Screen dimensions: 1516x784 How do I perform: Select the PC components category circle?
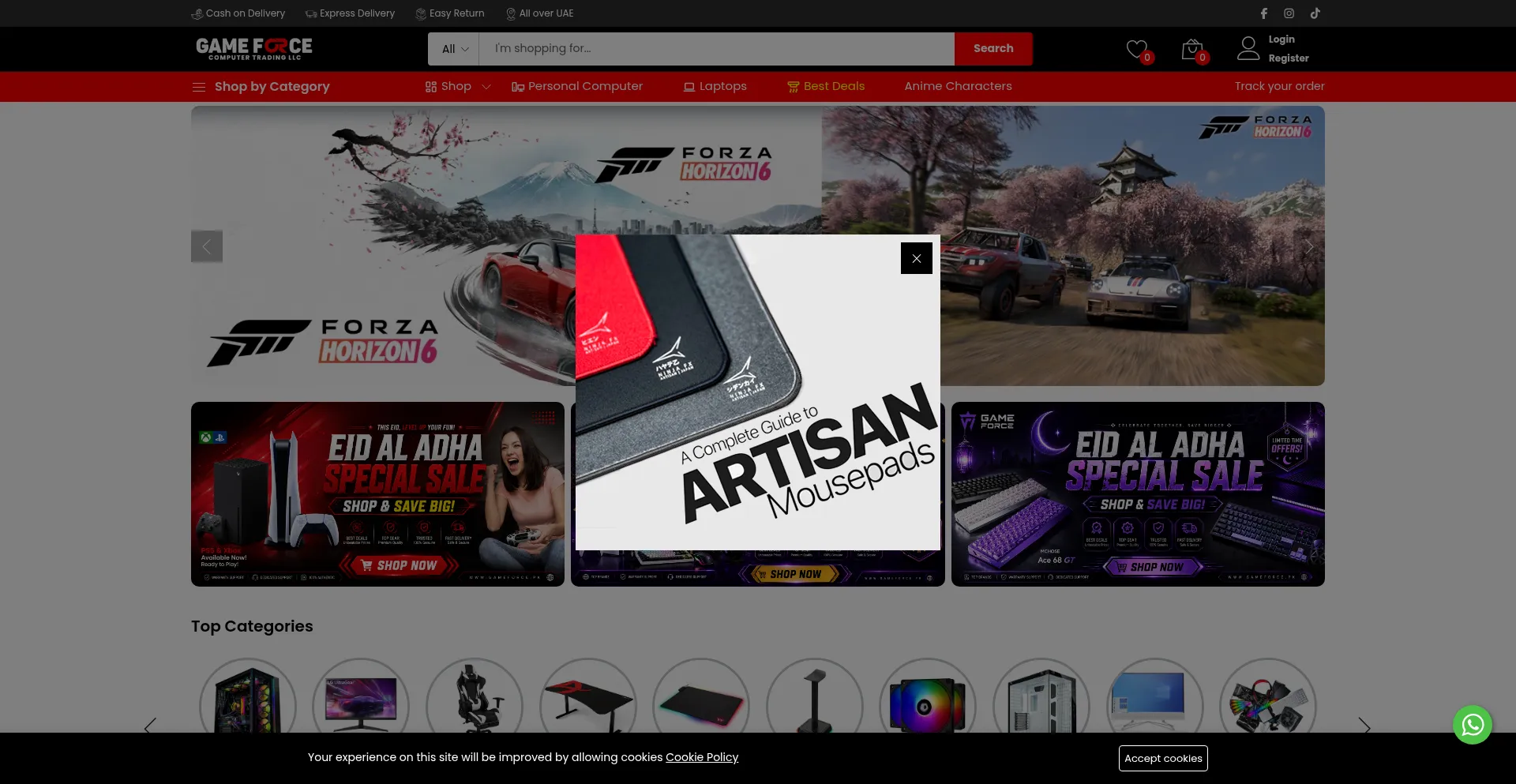point(1268,696)
